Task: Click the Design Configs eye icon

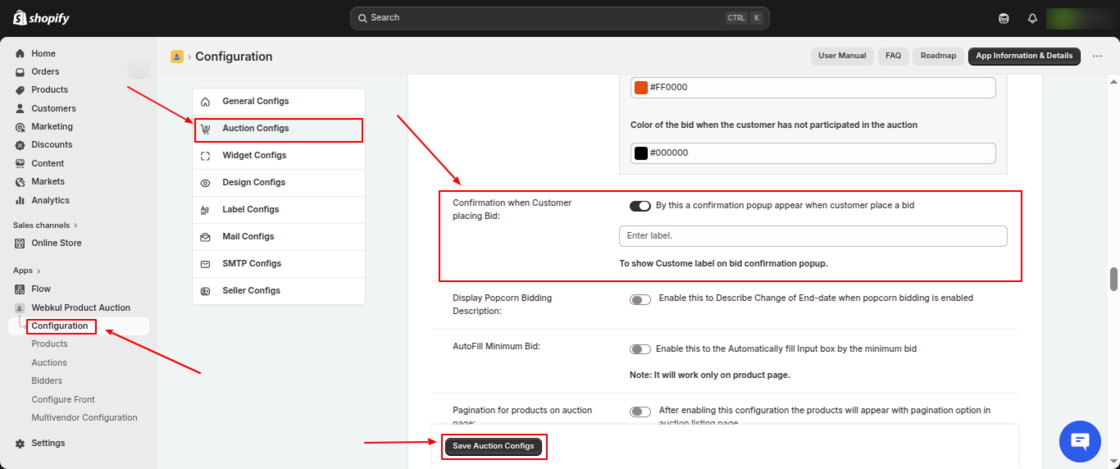Action: coord(206,183)
